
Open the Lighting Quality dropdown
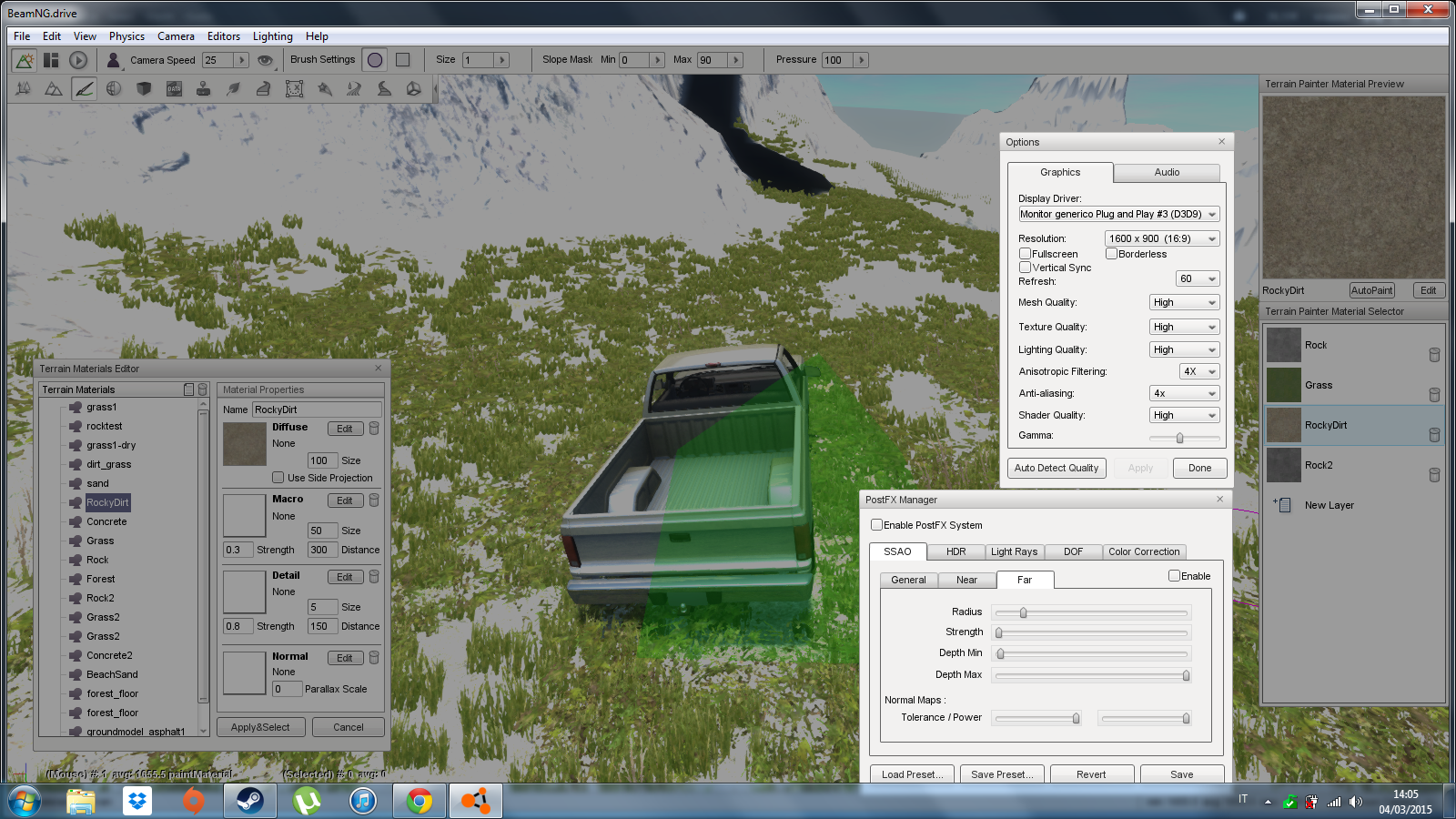tap(1185, 349)
